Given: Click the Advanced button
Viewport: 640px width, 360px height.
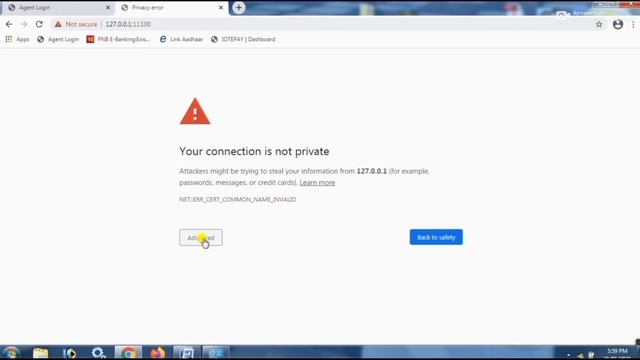Looking at the screenshot, I should [201, 238].
